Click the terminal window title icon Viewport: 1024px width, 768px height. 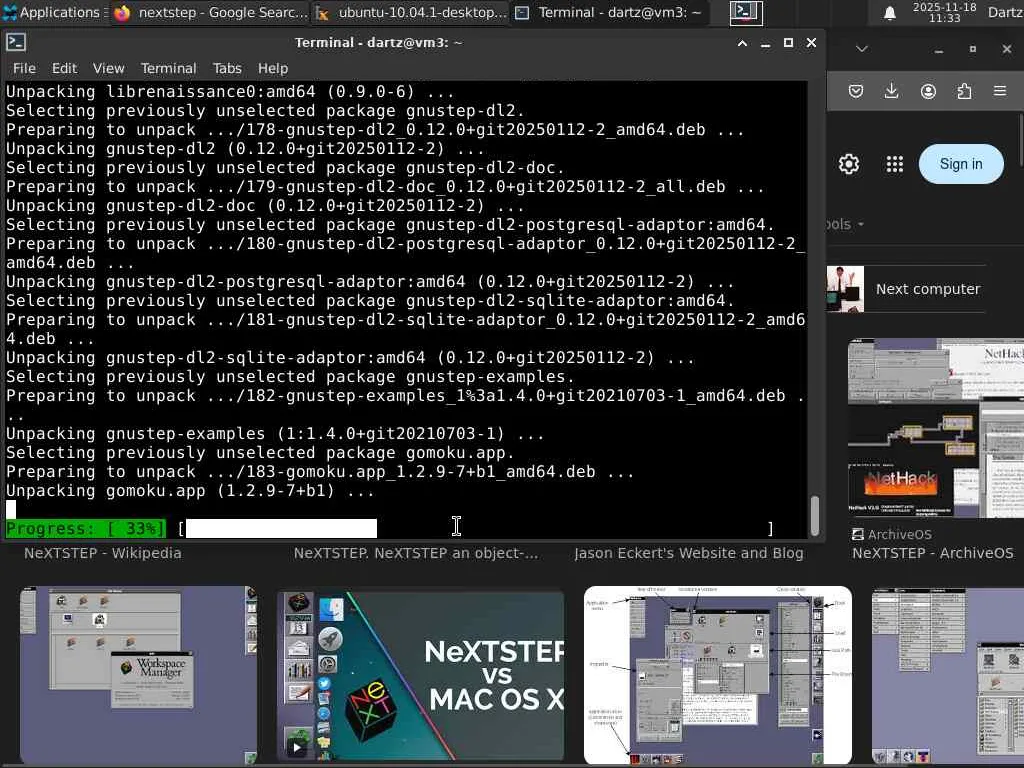(16, 42)
